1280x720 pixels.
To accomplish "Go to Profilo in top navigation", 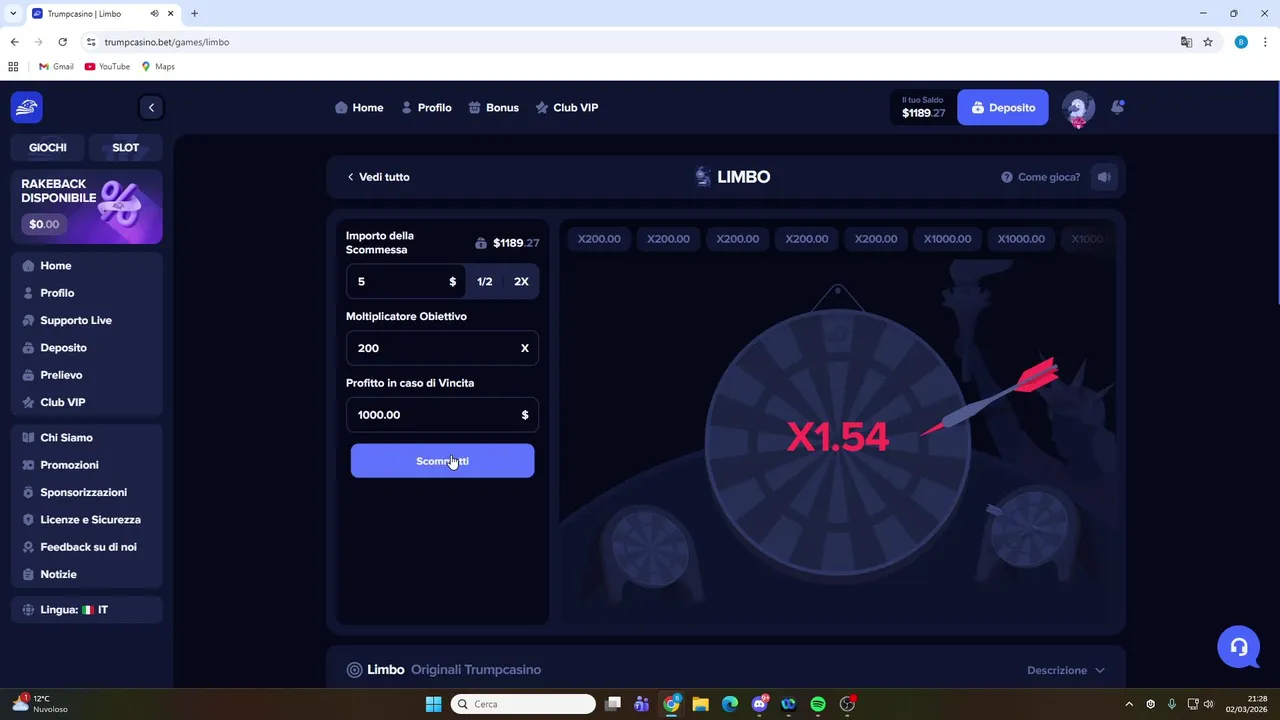I will coord(426,108).
